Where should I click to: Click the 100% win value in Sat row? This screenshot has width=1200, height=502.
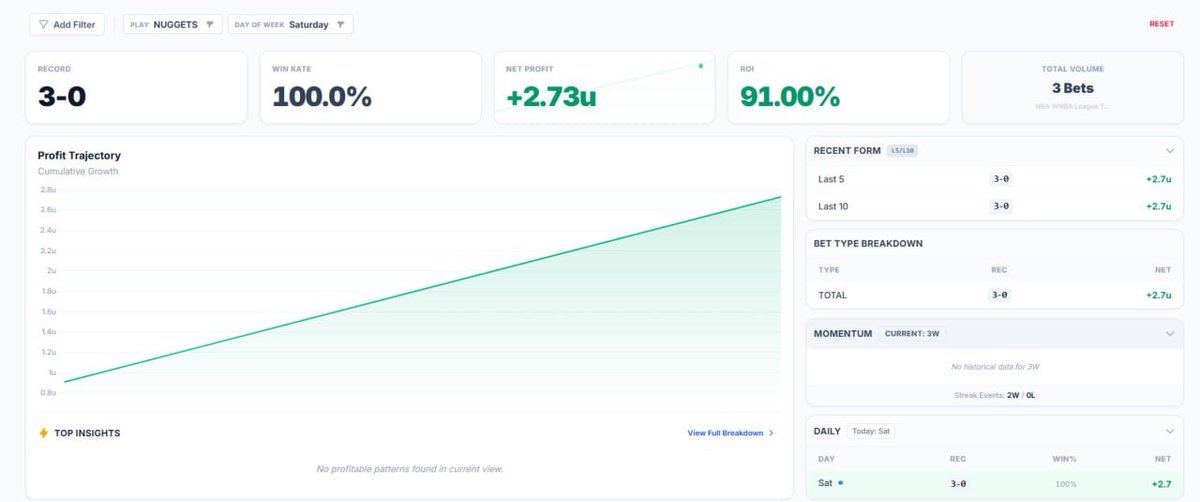1066,483
